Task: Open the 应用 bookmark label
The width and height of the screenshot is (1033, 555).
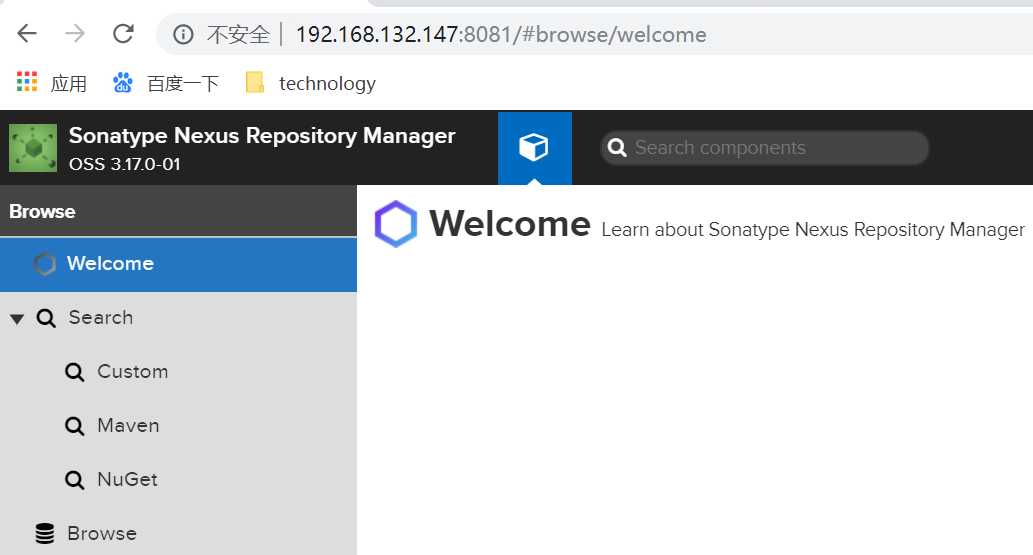Action: point(69,83)
